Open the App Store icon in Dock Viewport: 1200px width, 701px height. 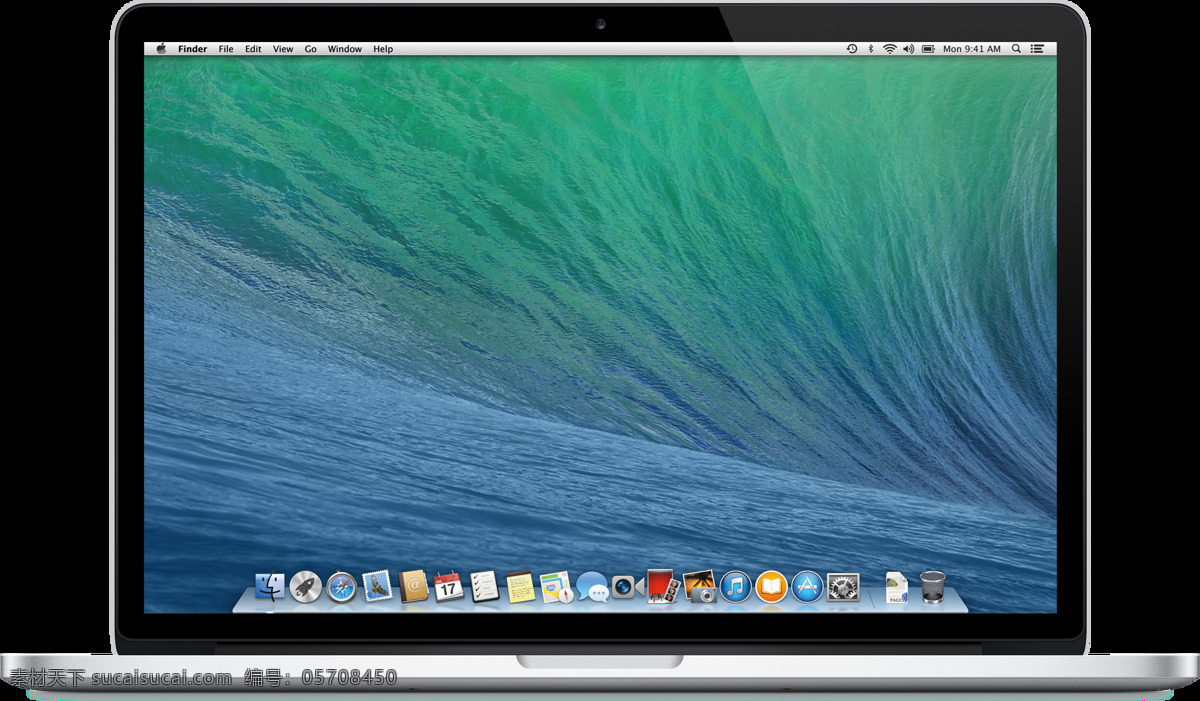point(807,587)
